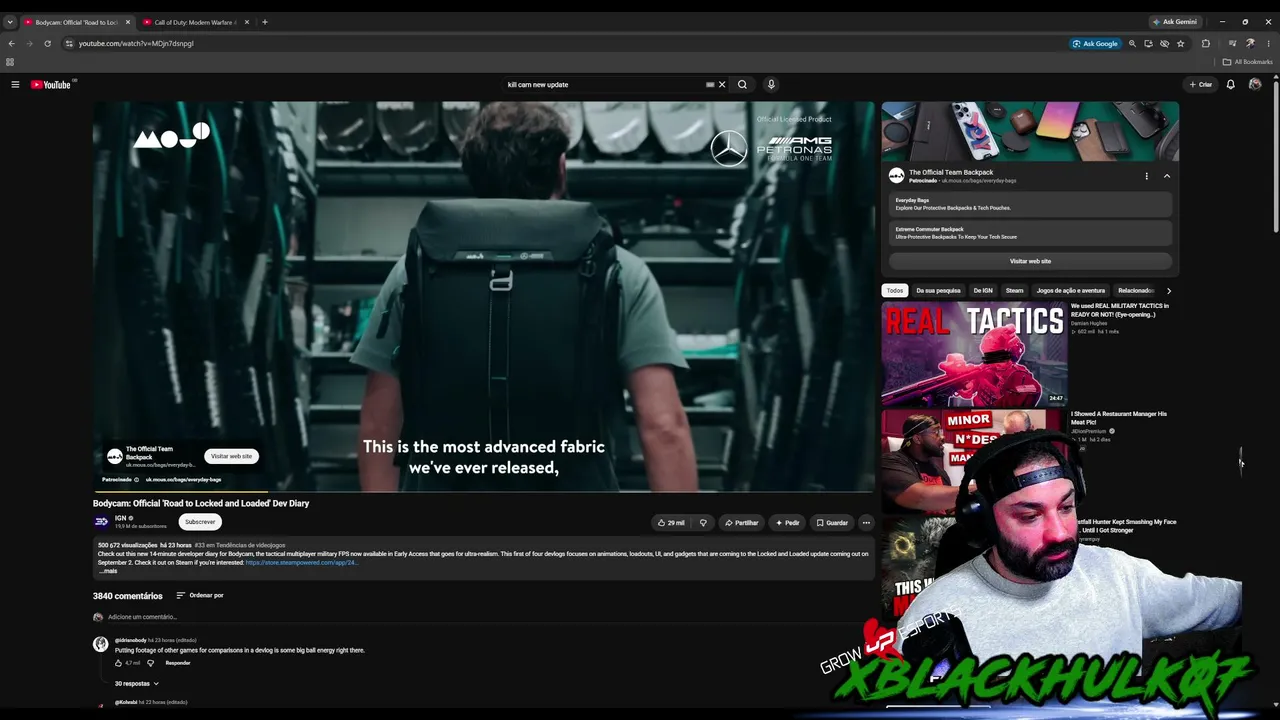
Task: Open the video's more actions menu
Action: pyautogui.click(x=866, y=523)
